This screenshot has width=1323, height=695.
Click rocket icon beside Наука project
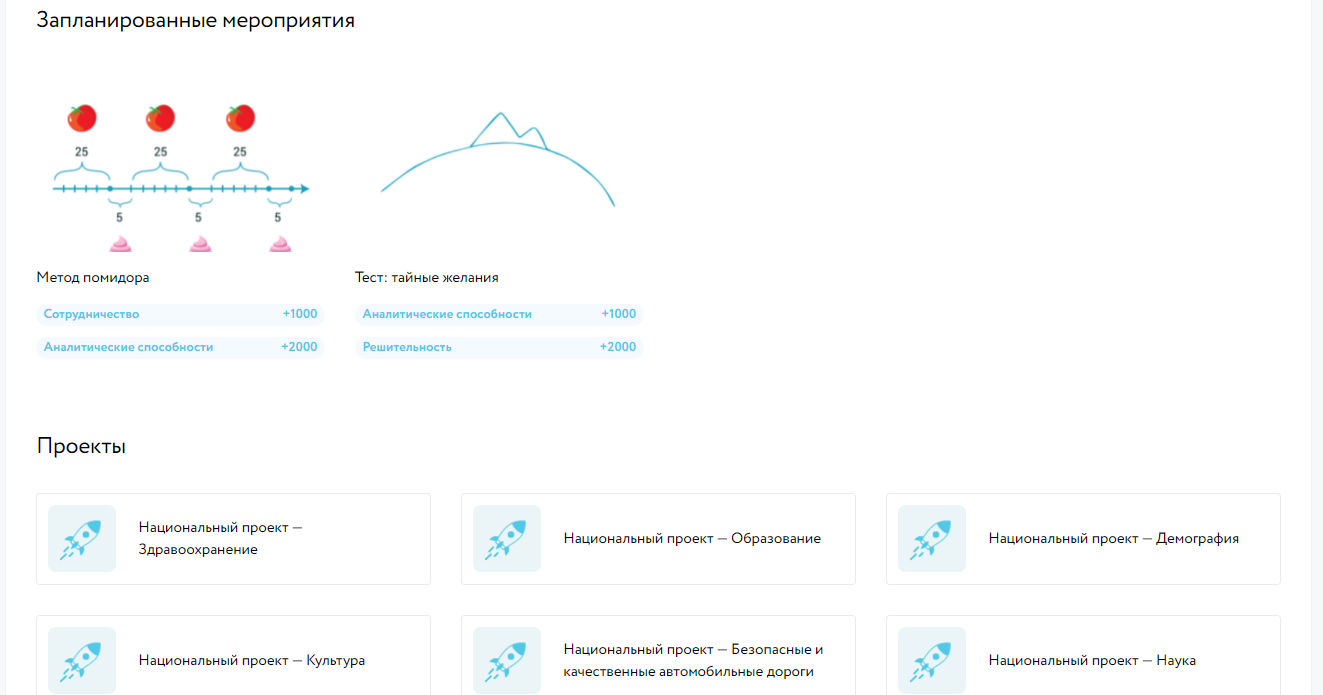932,660
